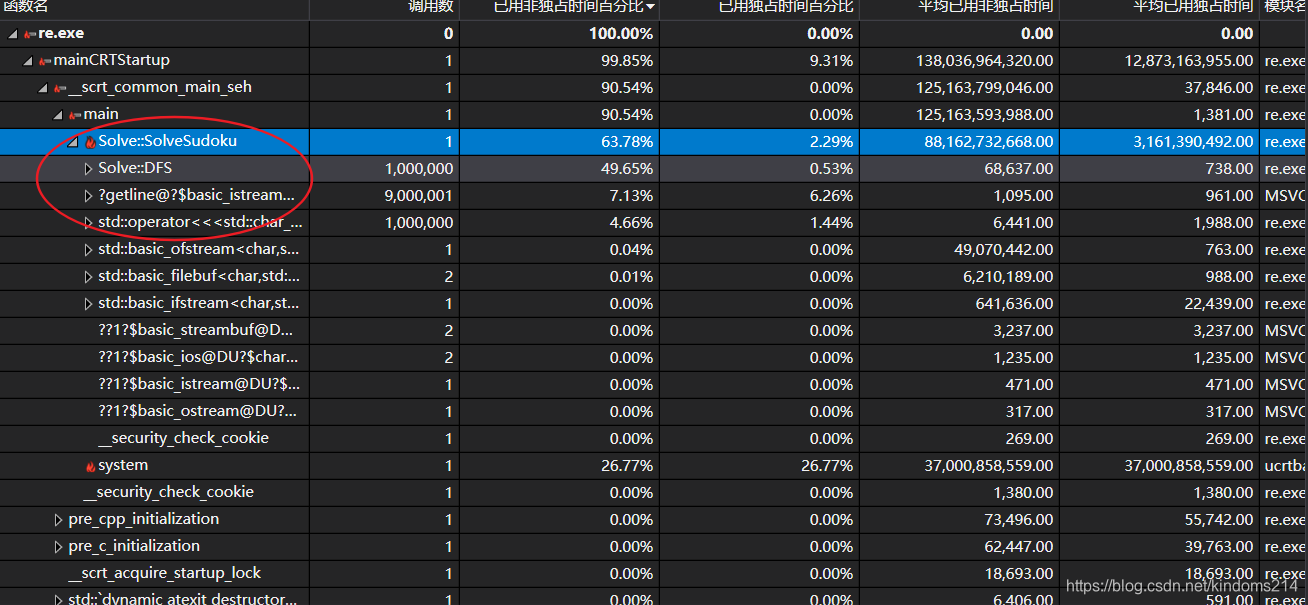This screenshot has height=605, width=1308.
Task: Click the 49.65% inclusive time cell
Action: (560, 169)
